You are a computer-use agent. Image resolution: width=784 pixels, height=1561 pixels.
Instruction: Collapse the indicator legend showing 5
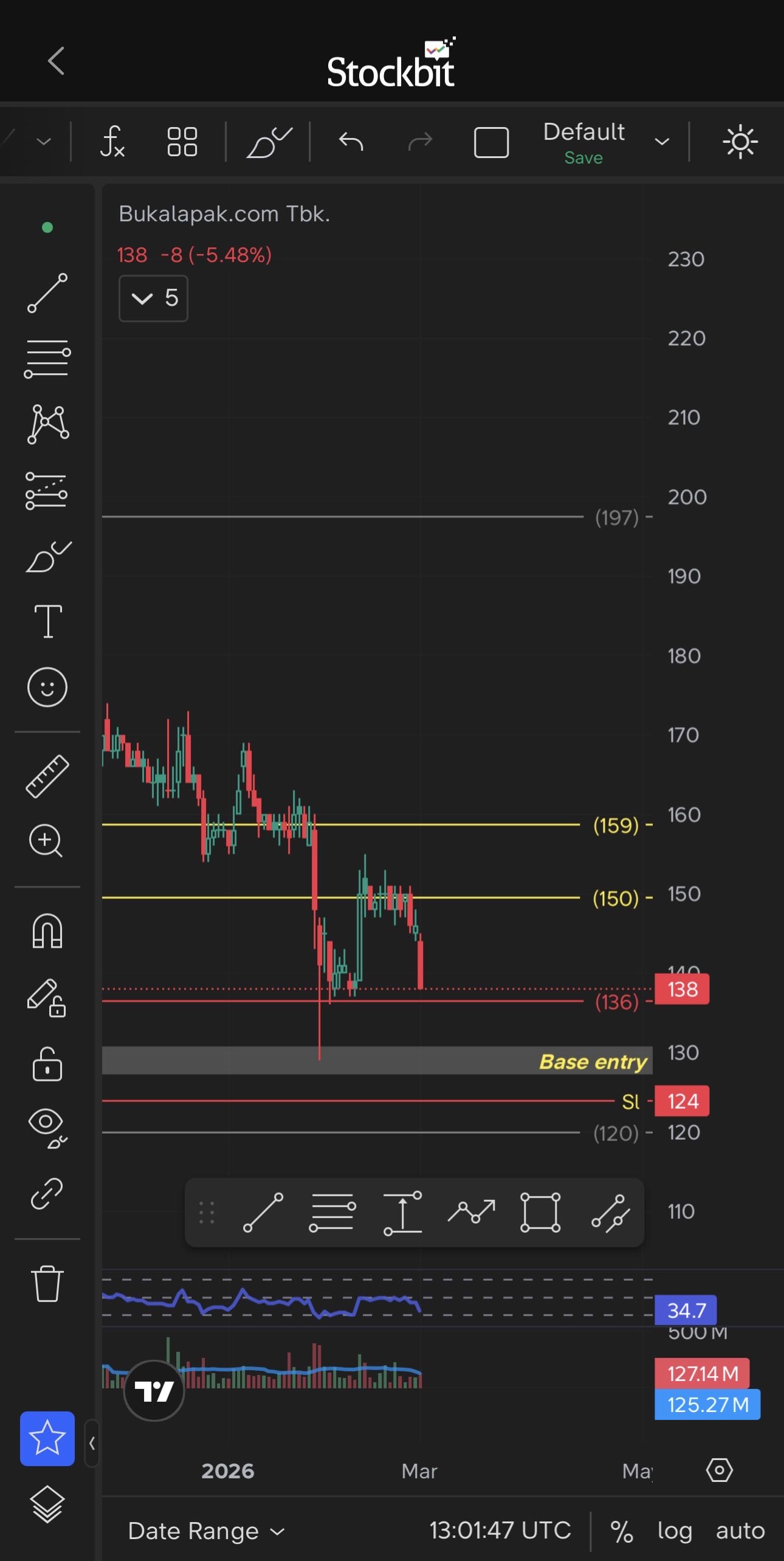142,298
